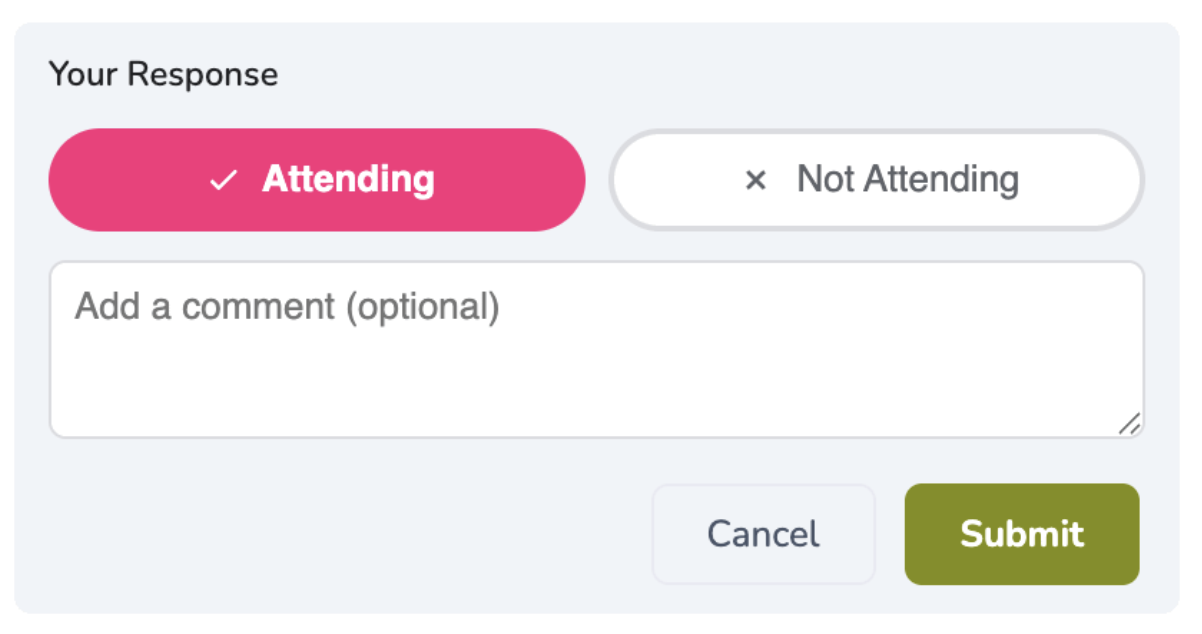
Task: Click the comment box resize handle
Action: click(1129, 424)
